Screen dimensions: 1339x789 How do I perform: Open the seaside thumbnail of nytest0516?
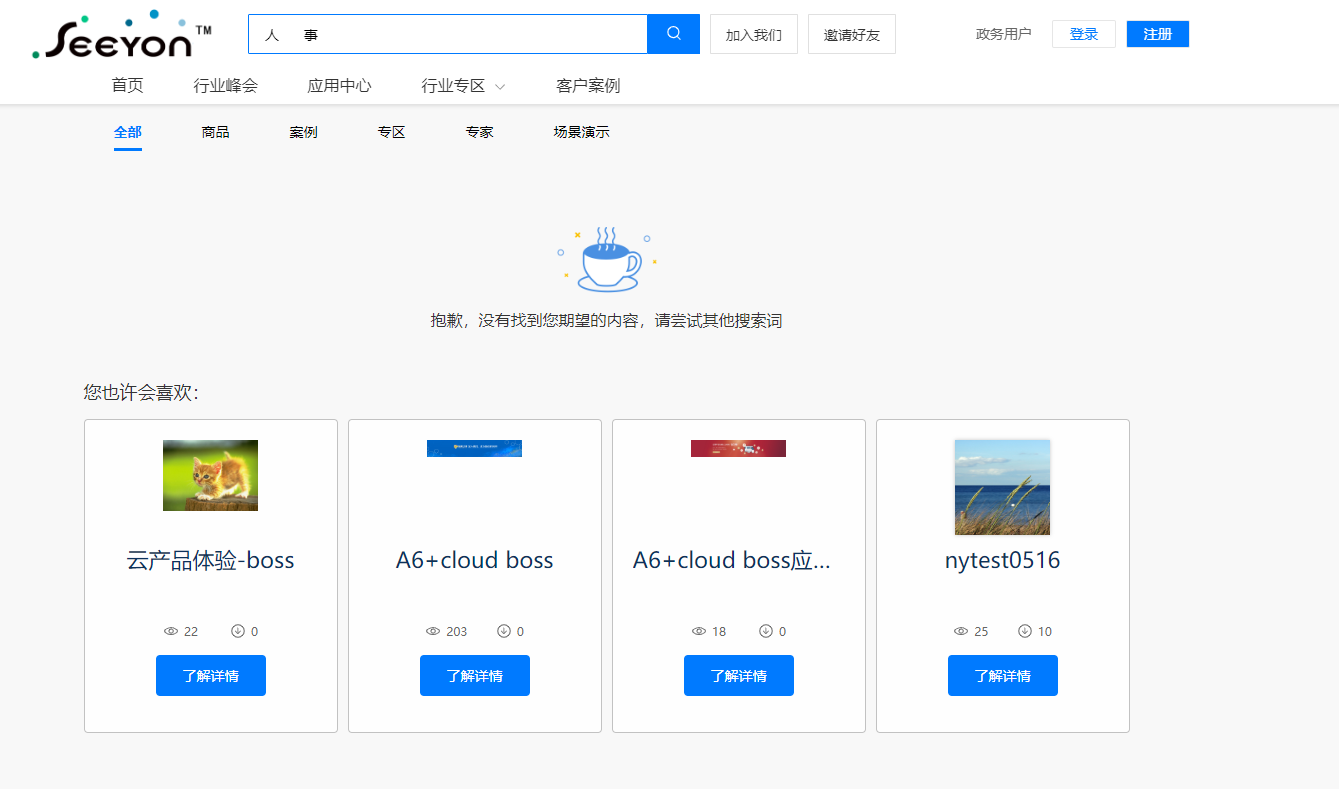point(1003,487)
